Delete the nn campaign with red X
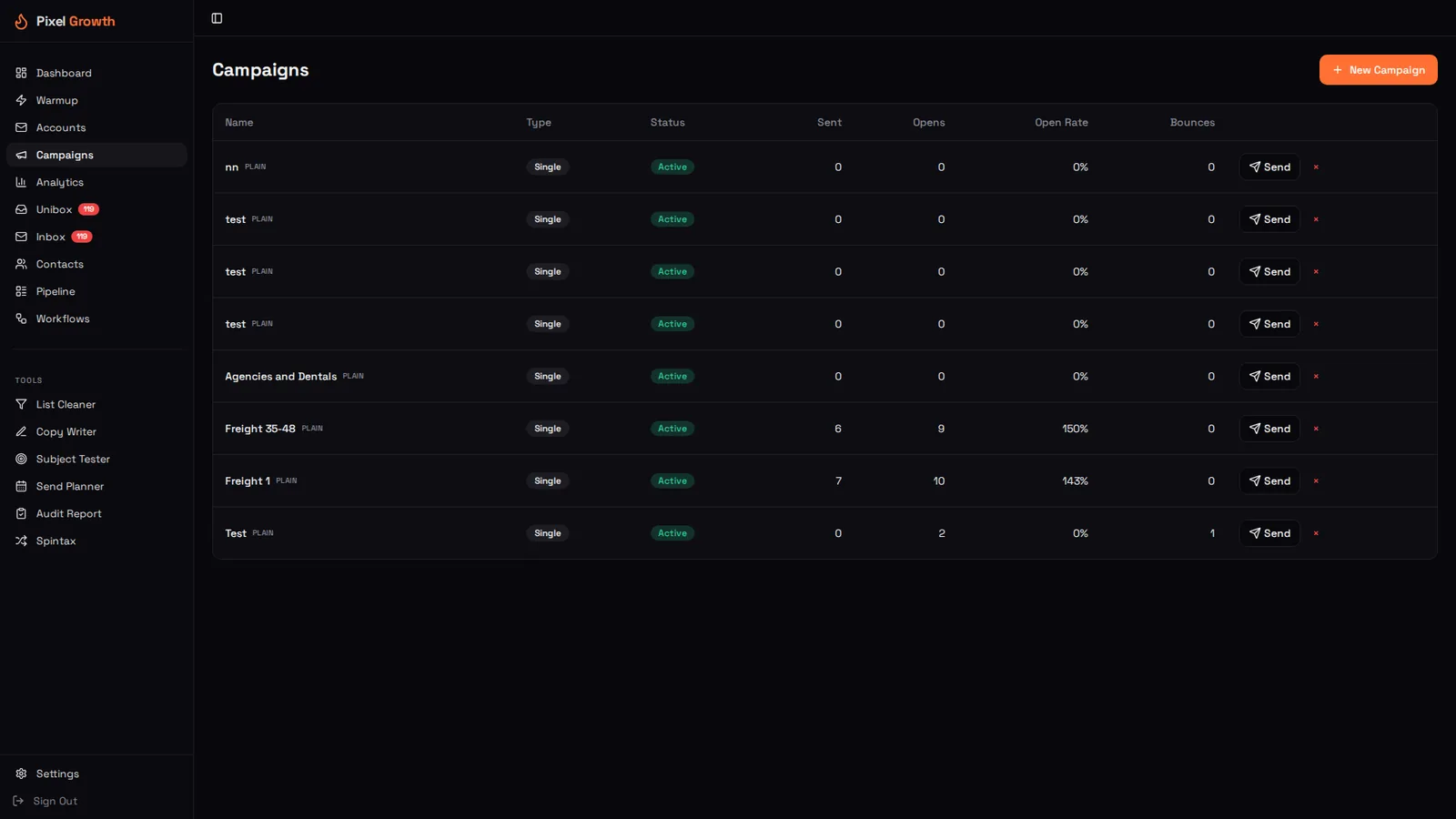The width and height of the screenshot is (1456, 819). coord(1316,167)
